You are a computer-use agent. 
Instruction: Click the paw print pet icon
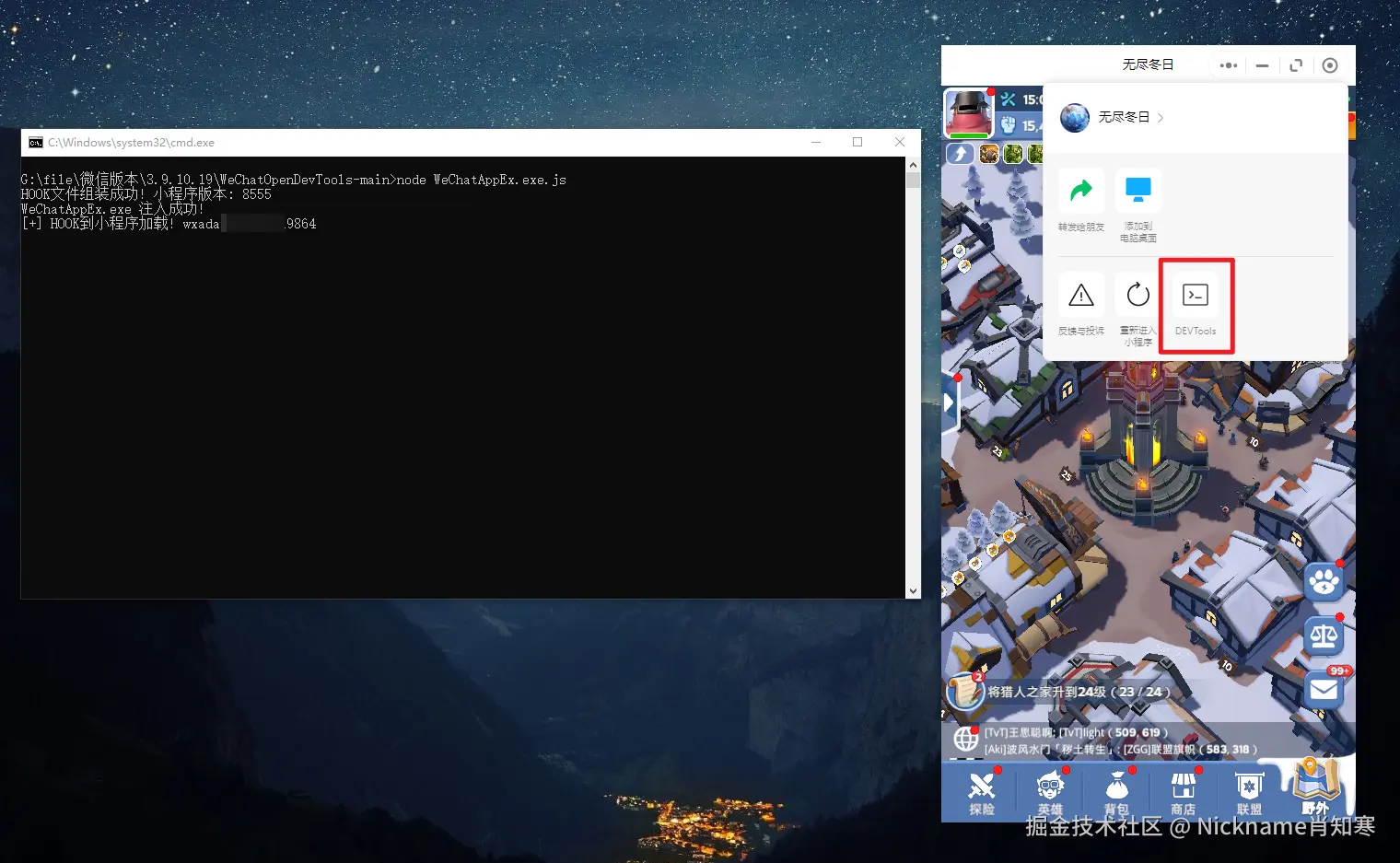[x=1324, y=582]
